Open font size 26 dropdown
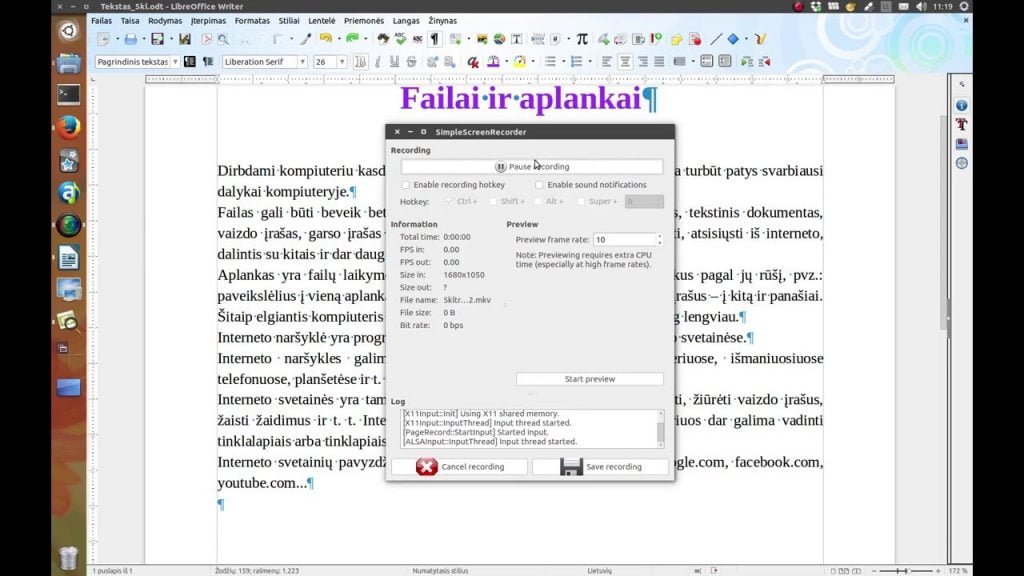1024x576 pixels. tap(342, 61)
